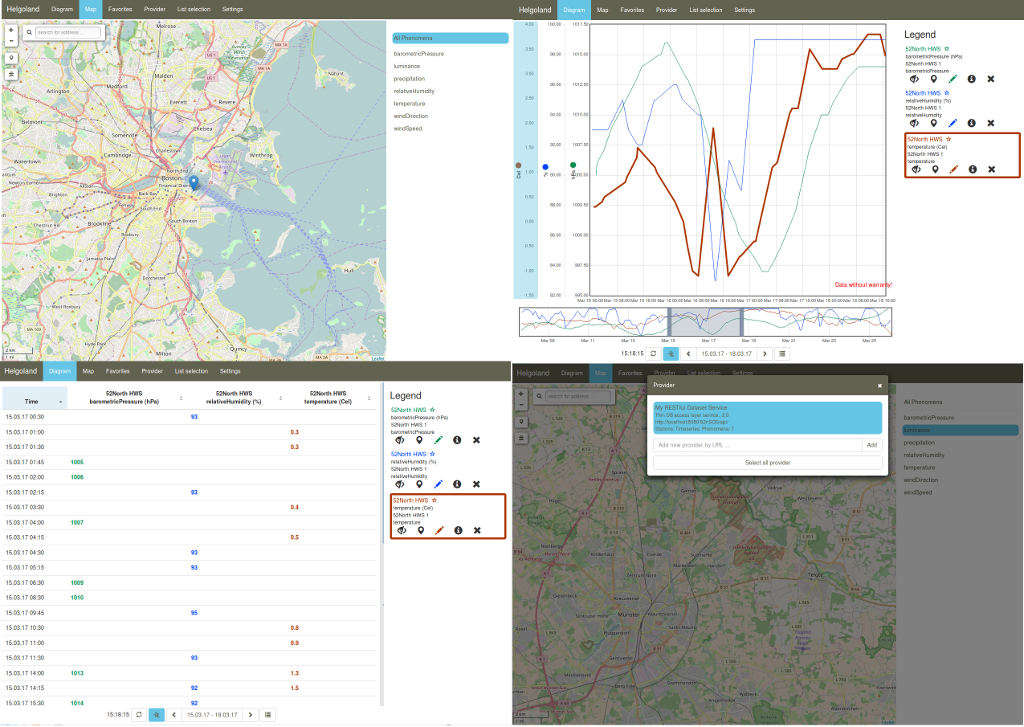Open Settings tab in Boston map panel navbar
Image resolution: width=1024 pixels, height=727 pixels.
232,9
